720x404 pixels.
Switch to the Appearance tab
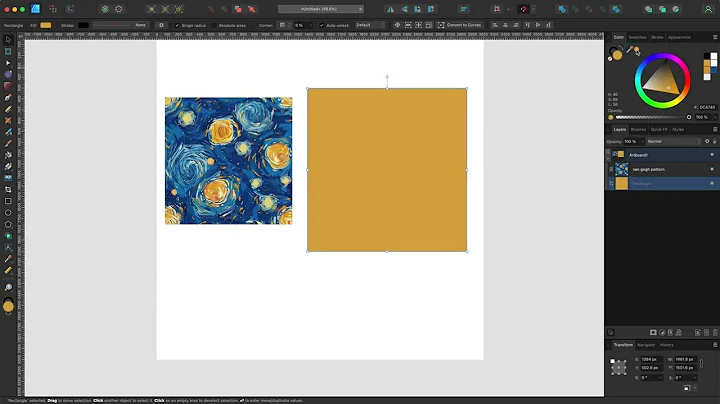tap(679, 37)
